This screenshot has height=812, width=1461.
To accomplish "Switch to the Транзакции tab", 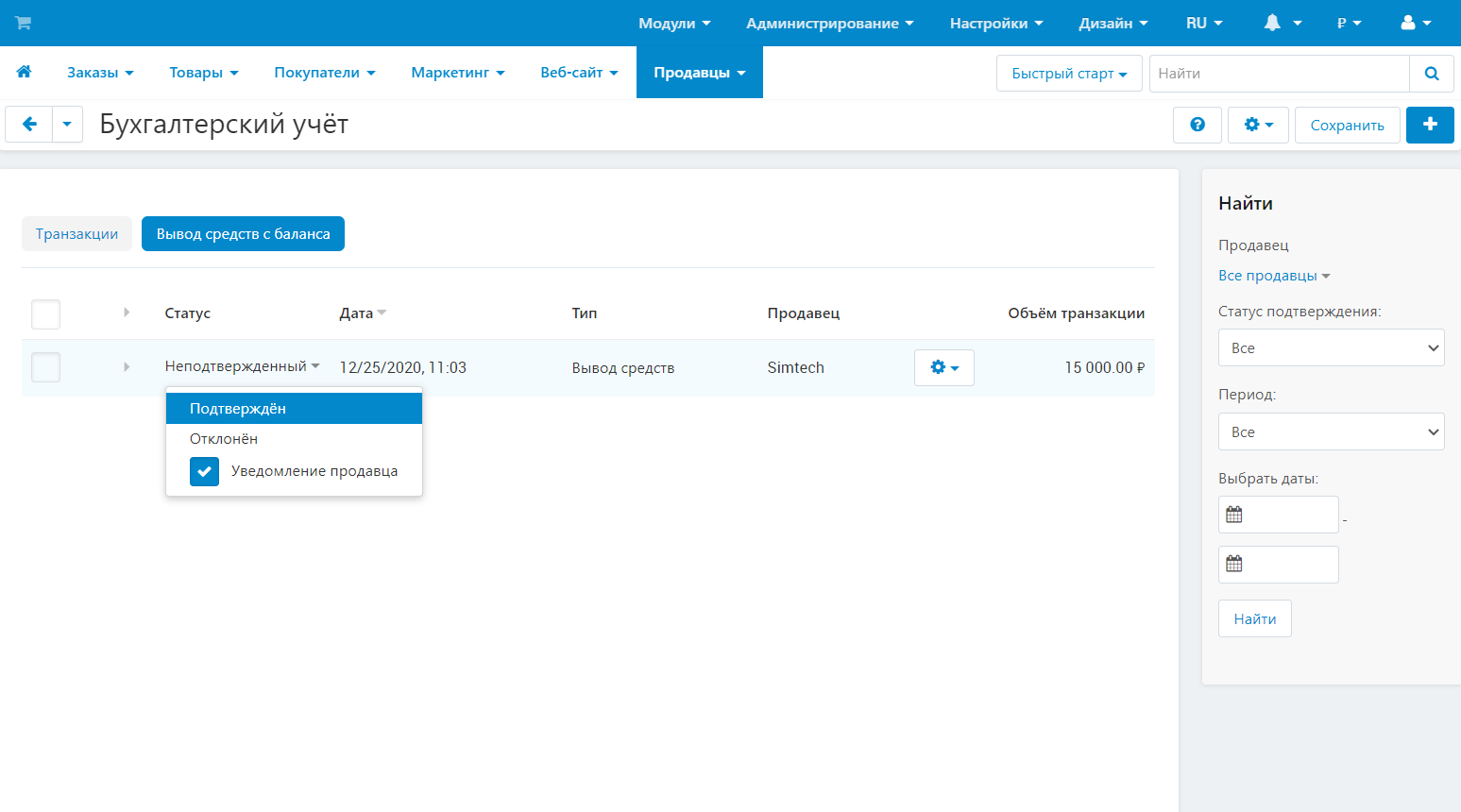I will (76, 234).
